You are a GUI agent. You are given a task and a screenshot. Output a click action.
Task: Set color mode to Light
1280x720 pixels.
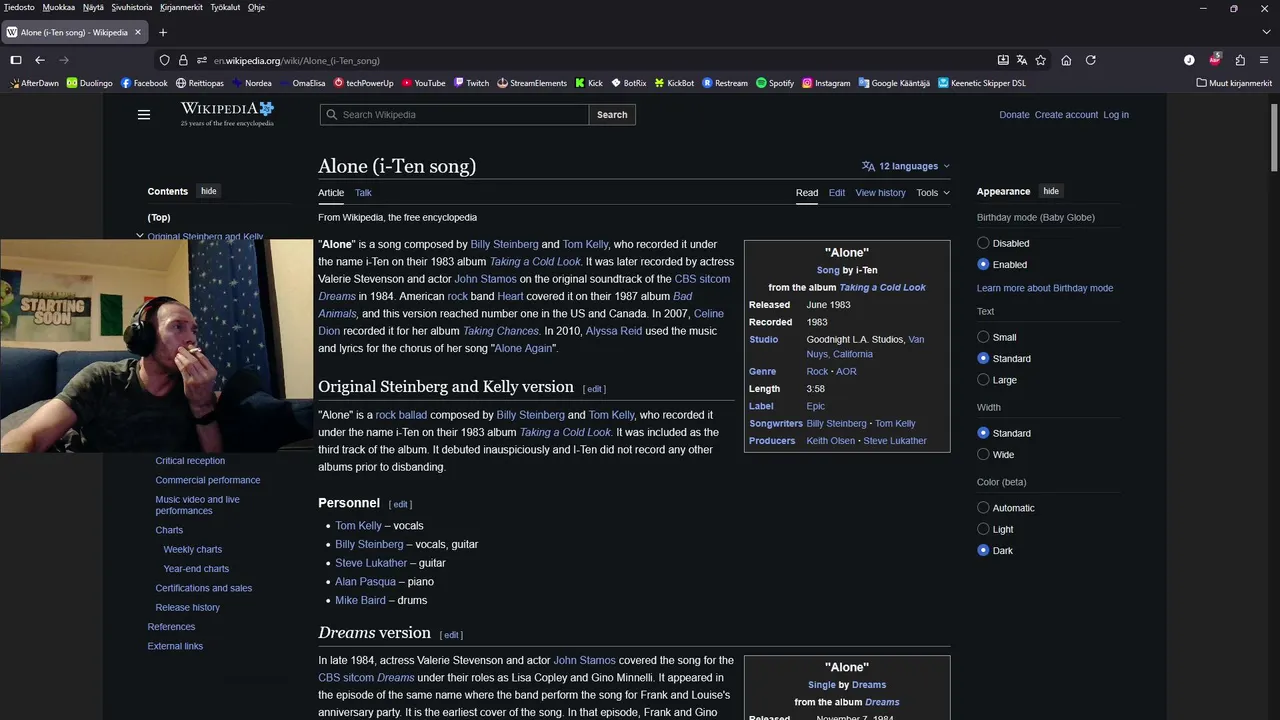tap(983, 529)
